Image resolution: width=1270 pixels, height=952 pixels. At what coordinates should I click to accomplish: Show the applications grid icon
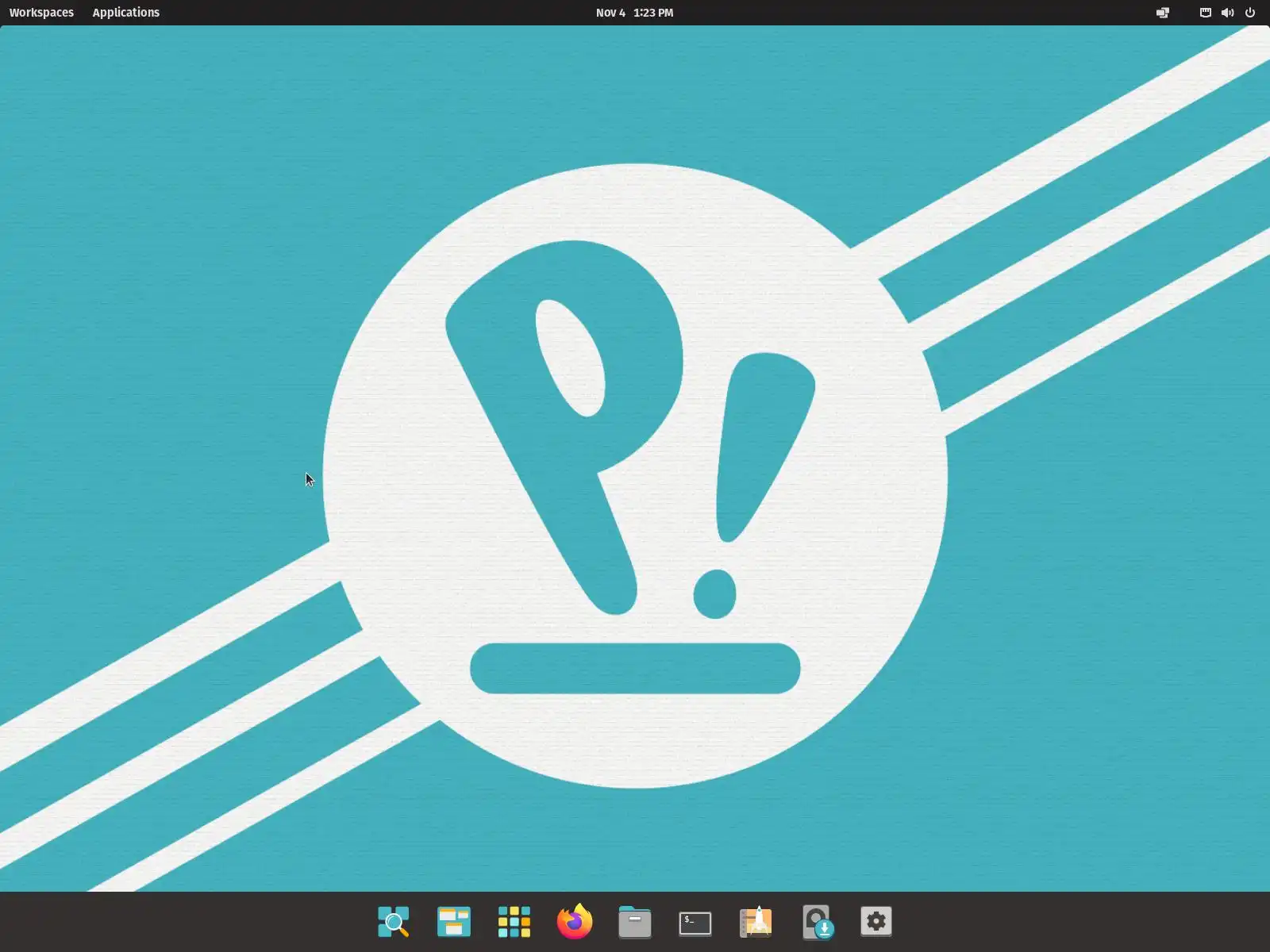coord(514,922)
